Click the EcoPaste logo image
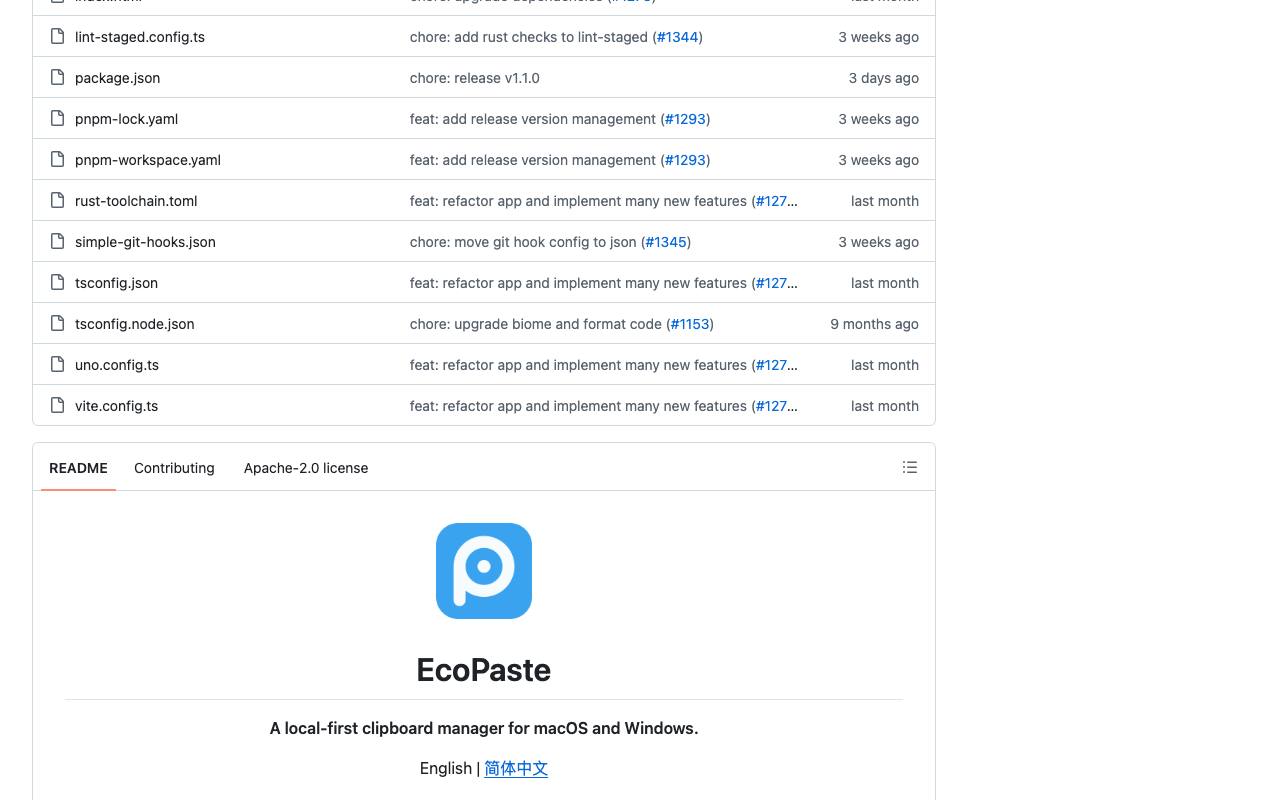Screen dimensions: 1280x800 point(484,571)
